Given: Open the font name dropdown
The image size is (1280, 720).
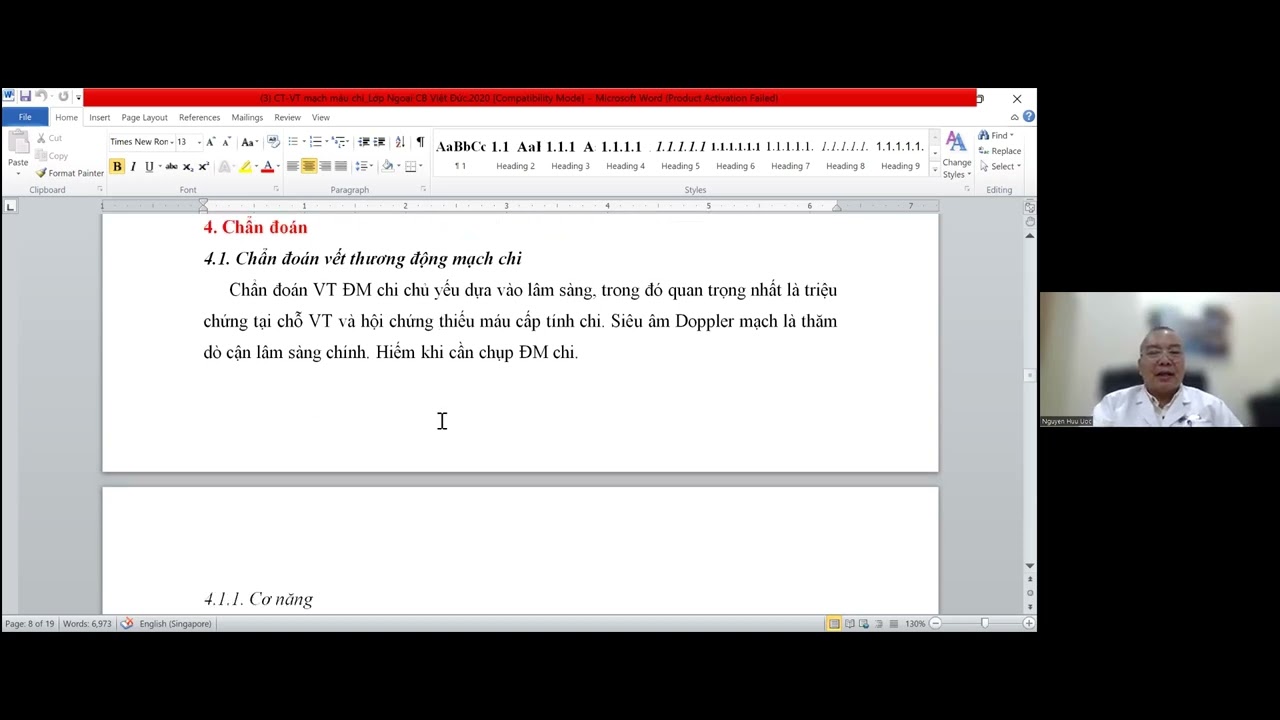Looking at the screenshot, I should (172, 142).
